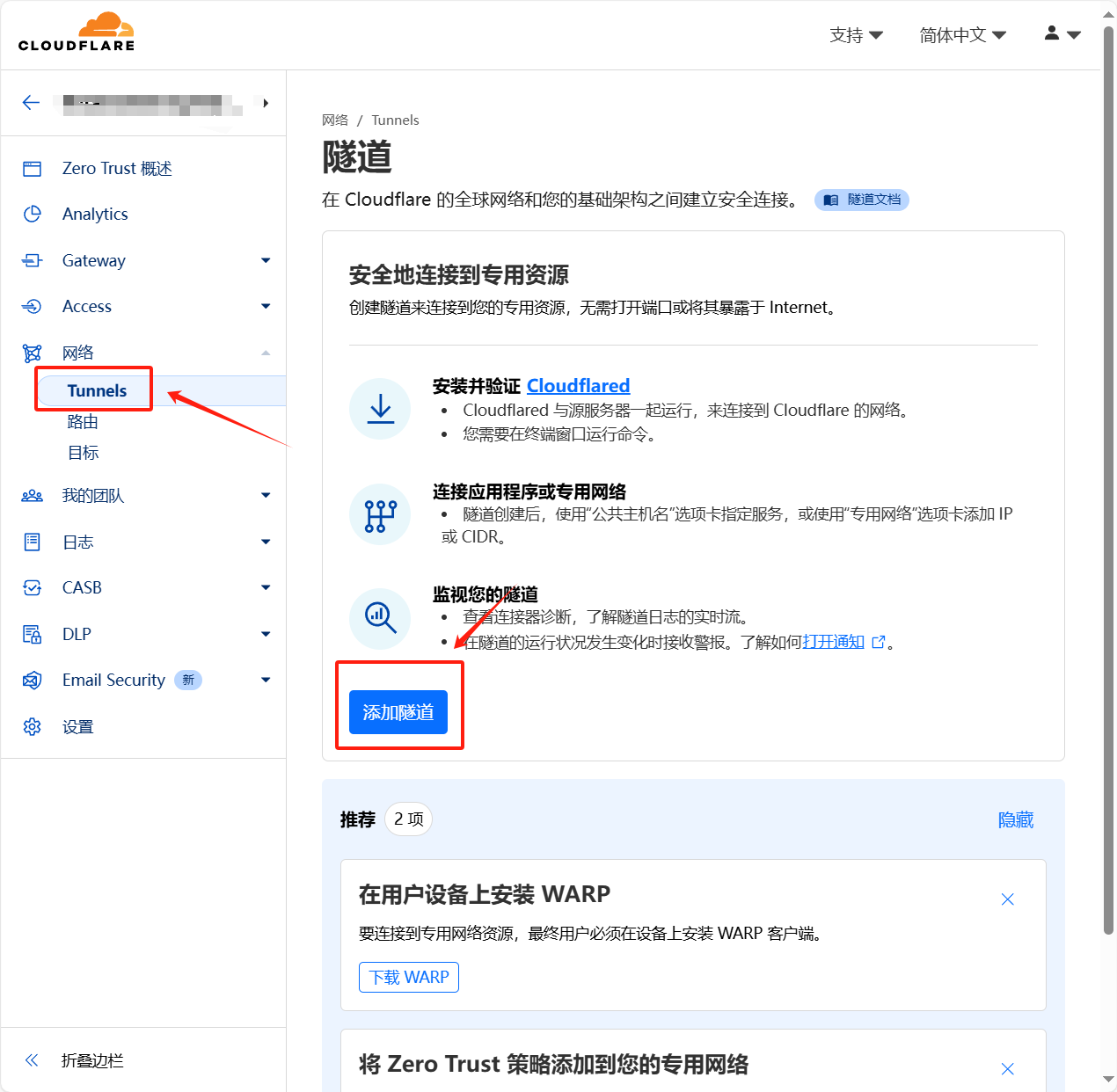Viewport: 1117px width, 1092px height.
Task: Click the Cloudflare logo top left
Action: (x=77, y=32)
